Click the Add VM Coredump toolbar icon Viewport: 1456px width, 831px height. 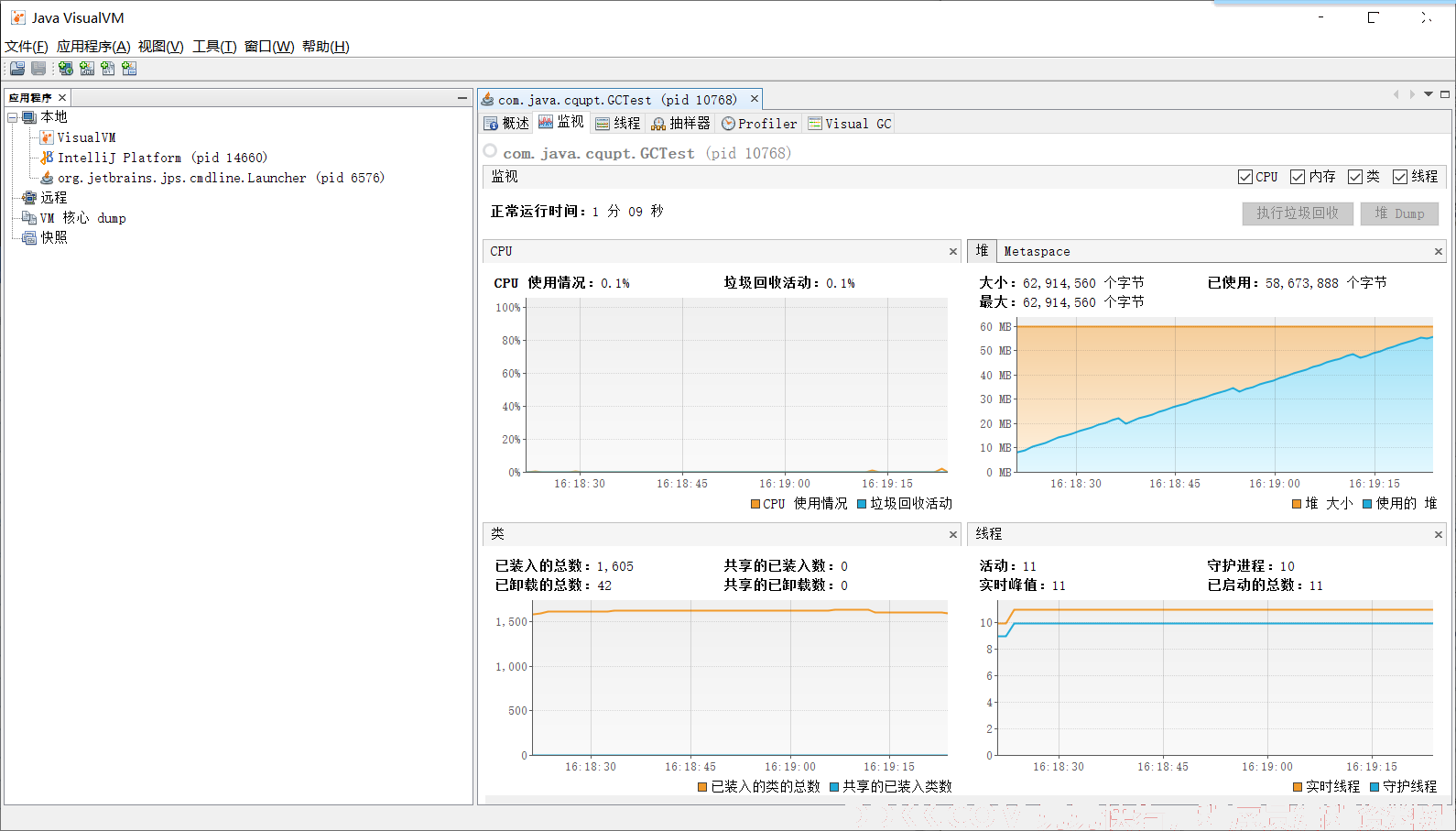tap(108, 69)
